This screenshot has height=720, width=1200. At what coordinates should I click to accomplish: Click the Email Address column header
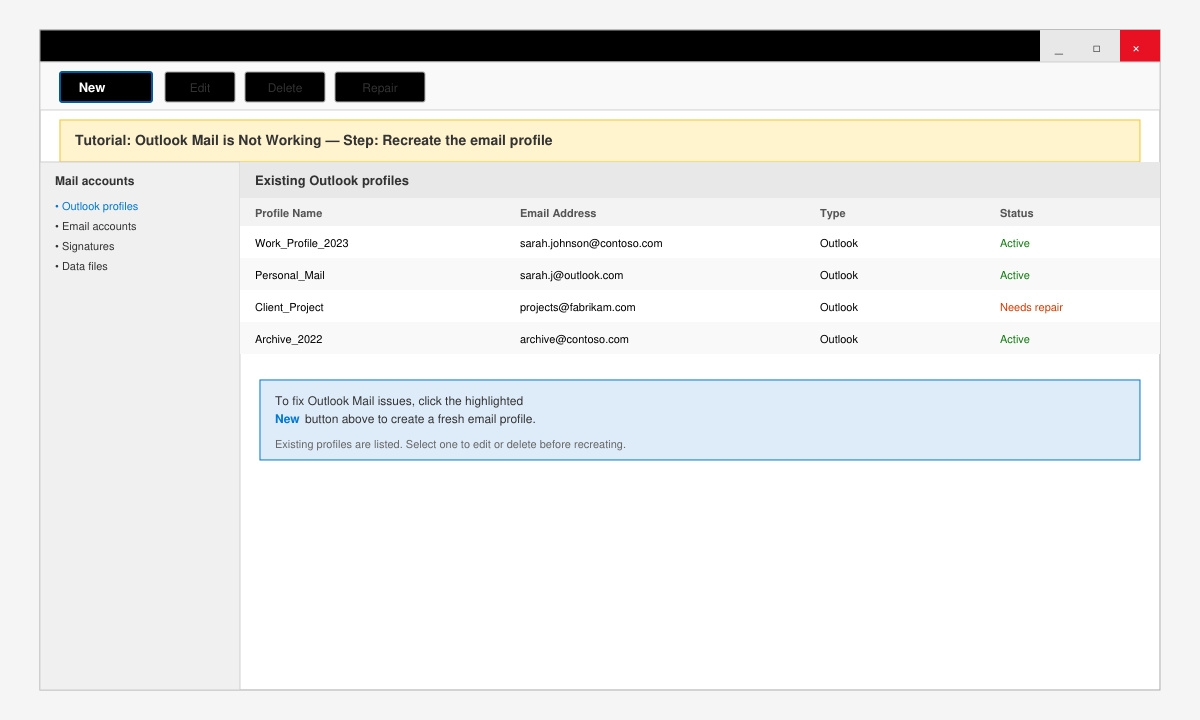pyautogui.click(x=558, y=213)
